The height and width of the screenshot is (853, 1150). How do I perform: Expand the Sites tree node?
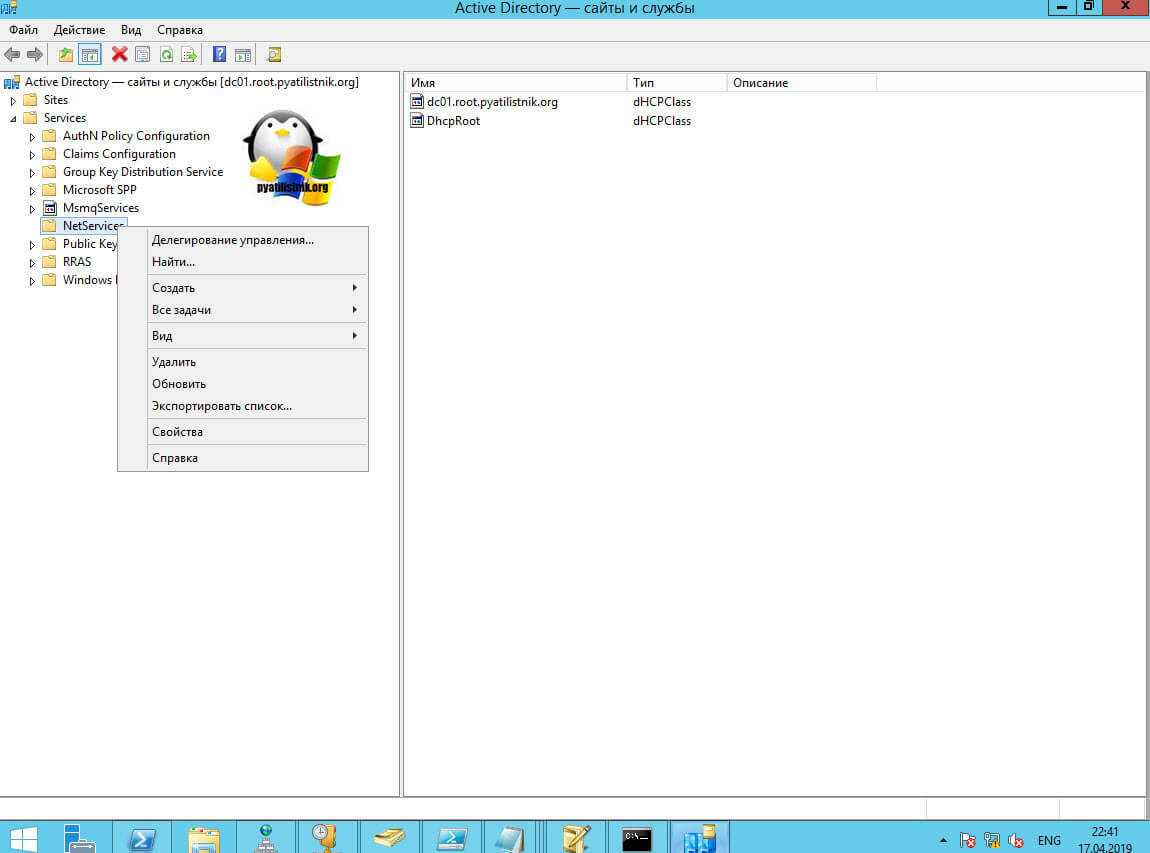click(x=13, y=101)
